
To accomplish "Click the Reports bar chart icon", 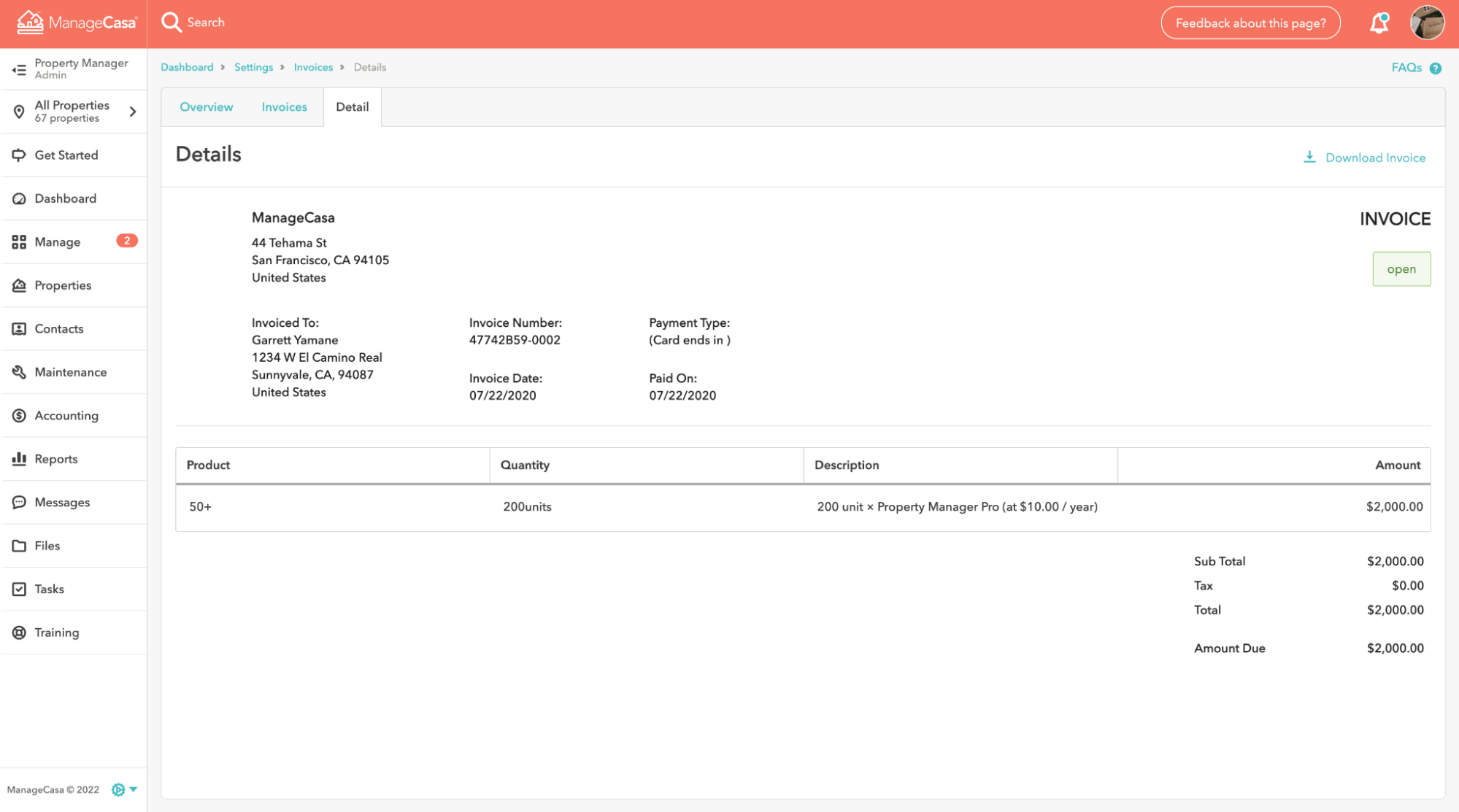I will coord(19,459).
